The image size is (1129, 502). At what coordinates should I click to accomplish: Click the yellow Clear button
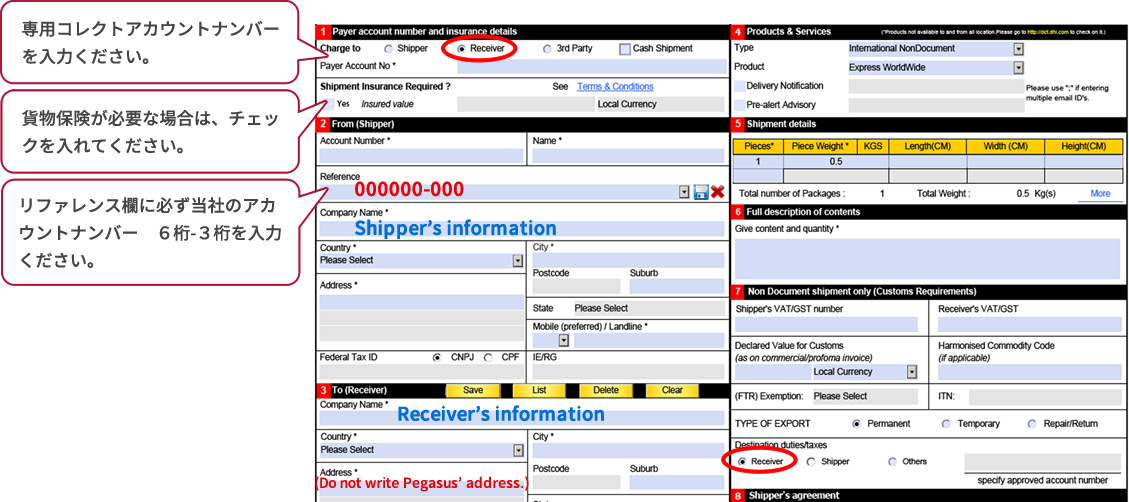coord(672,391)
